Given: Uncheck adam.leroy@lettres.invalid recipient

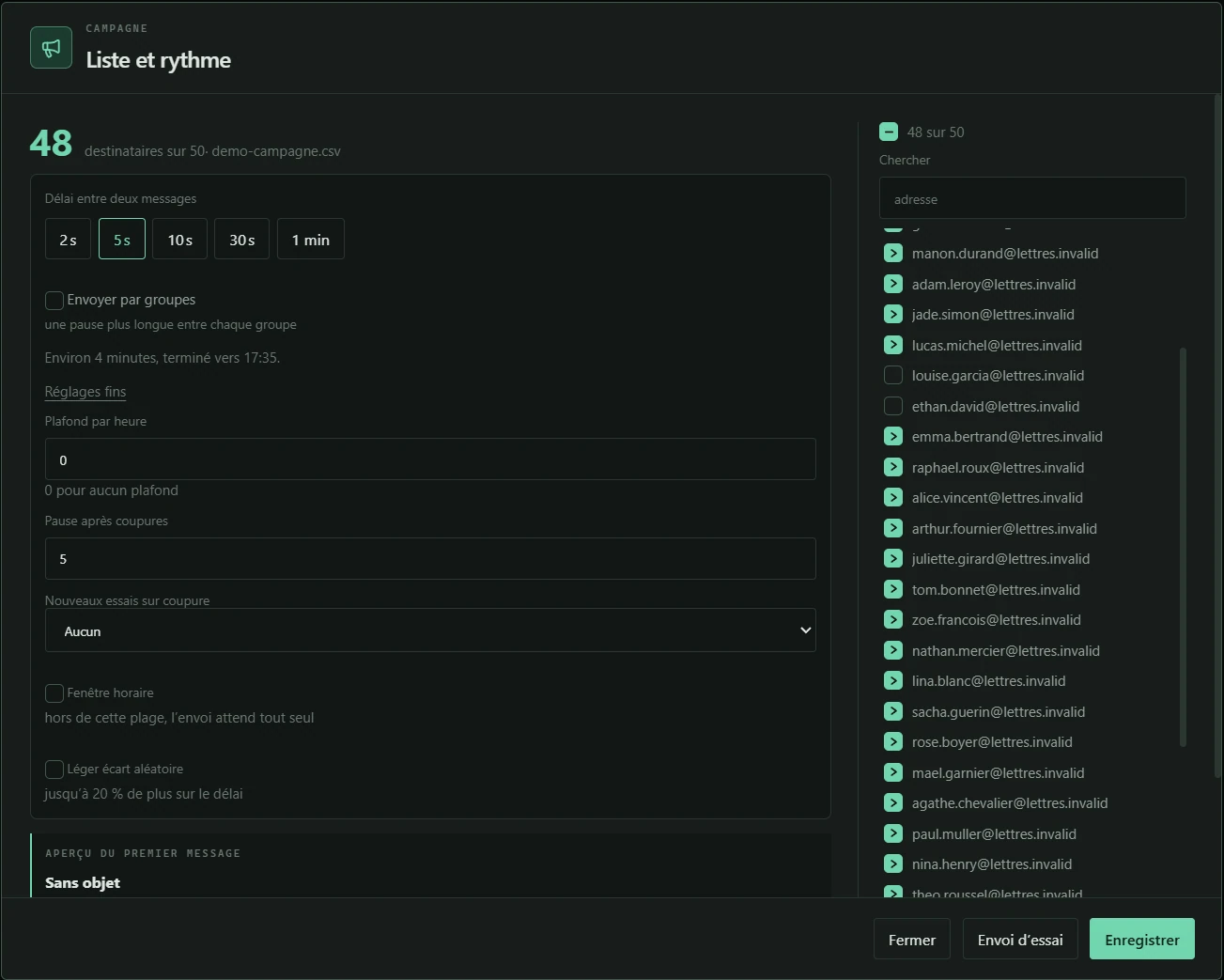Looking at the screenshot, I should [893, 284].
